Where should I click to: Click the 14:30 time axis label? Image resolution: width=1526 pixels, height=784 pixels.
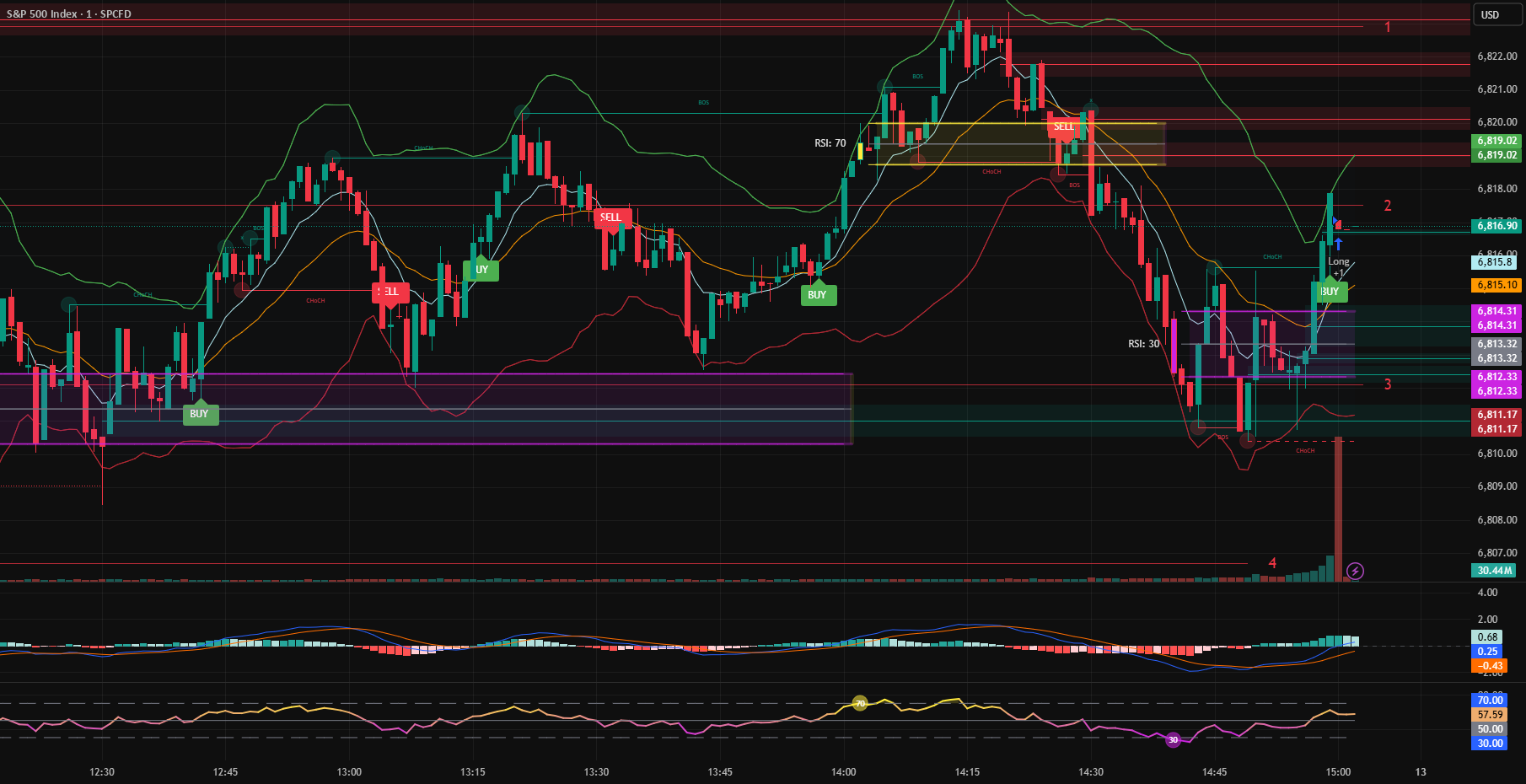pos(1091,772)
